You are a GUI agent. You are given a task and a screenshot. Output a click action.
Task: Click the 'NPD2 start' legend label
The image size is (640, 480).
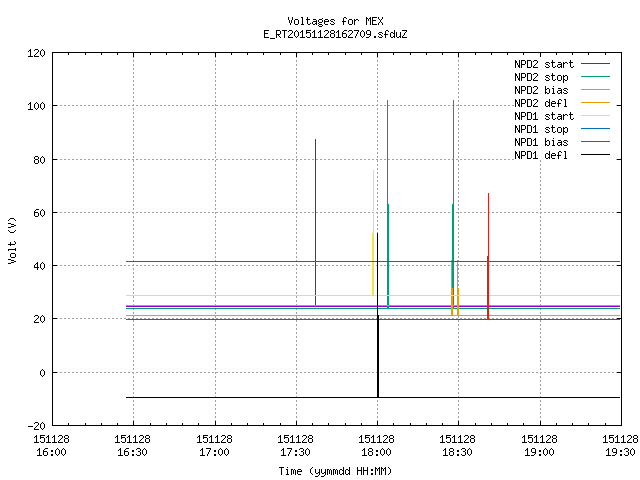pos(544,64)
